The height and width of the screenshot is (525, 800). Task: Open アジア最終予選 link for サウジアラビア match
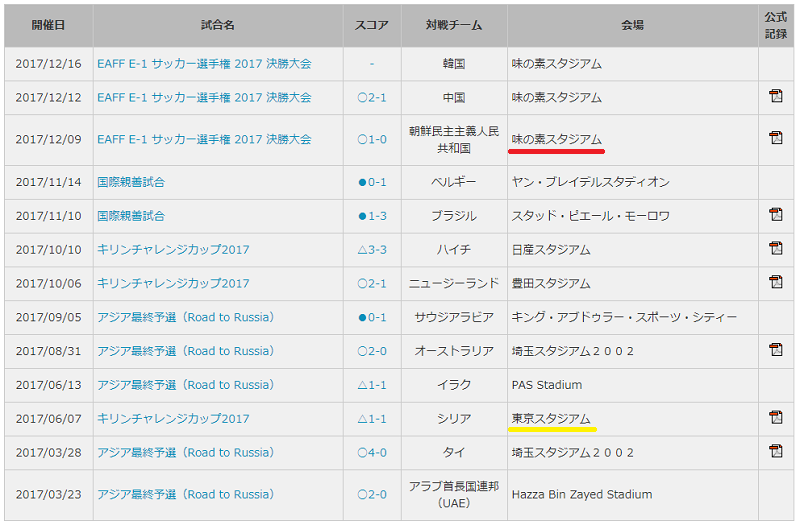pyautogui.click(x=185, y=317)
